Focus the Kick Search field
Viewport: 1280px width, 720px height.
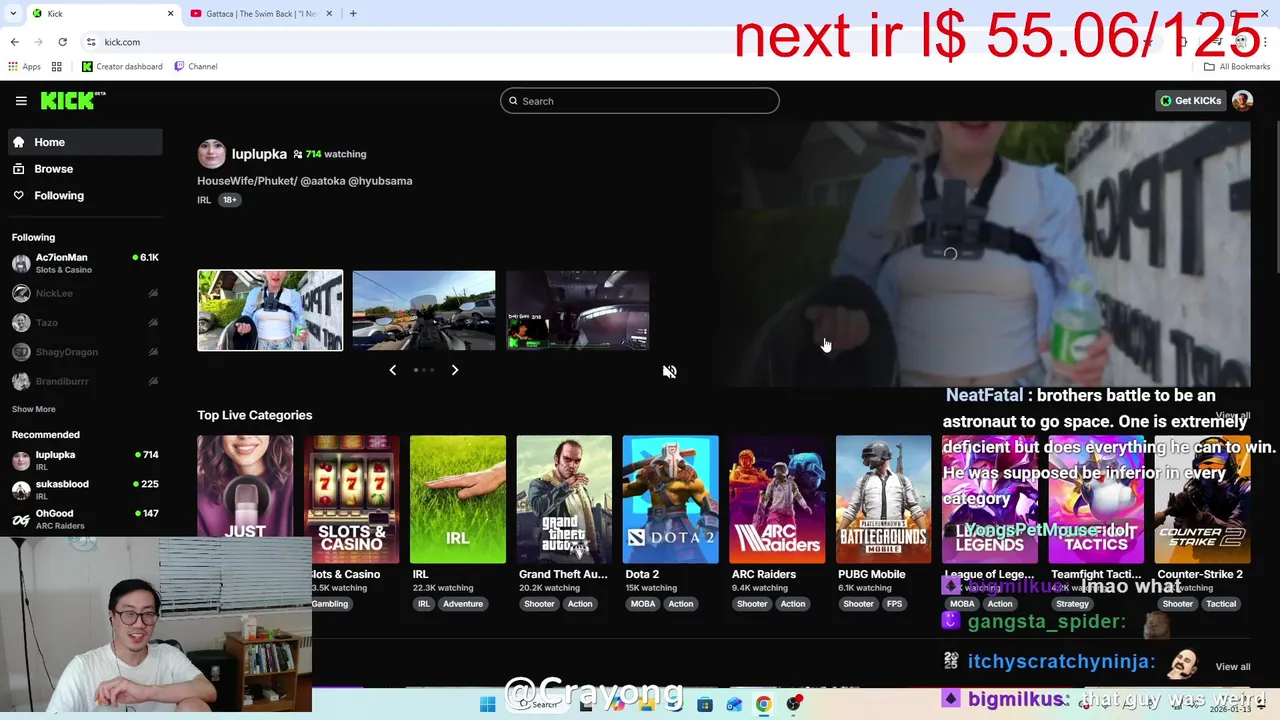[x=640, y=101]
